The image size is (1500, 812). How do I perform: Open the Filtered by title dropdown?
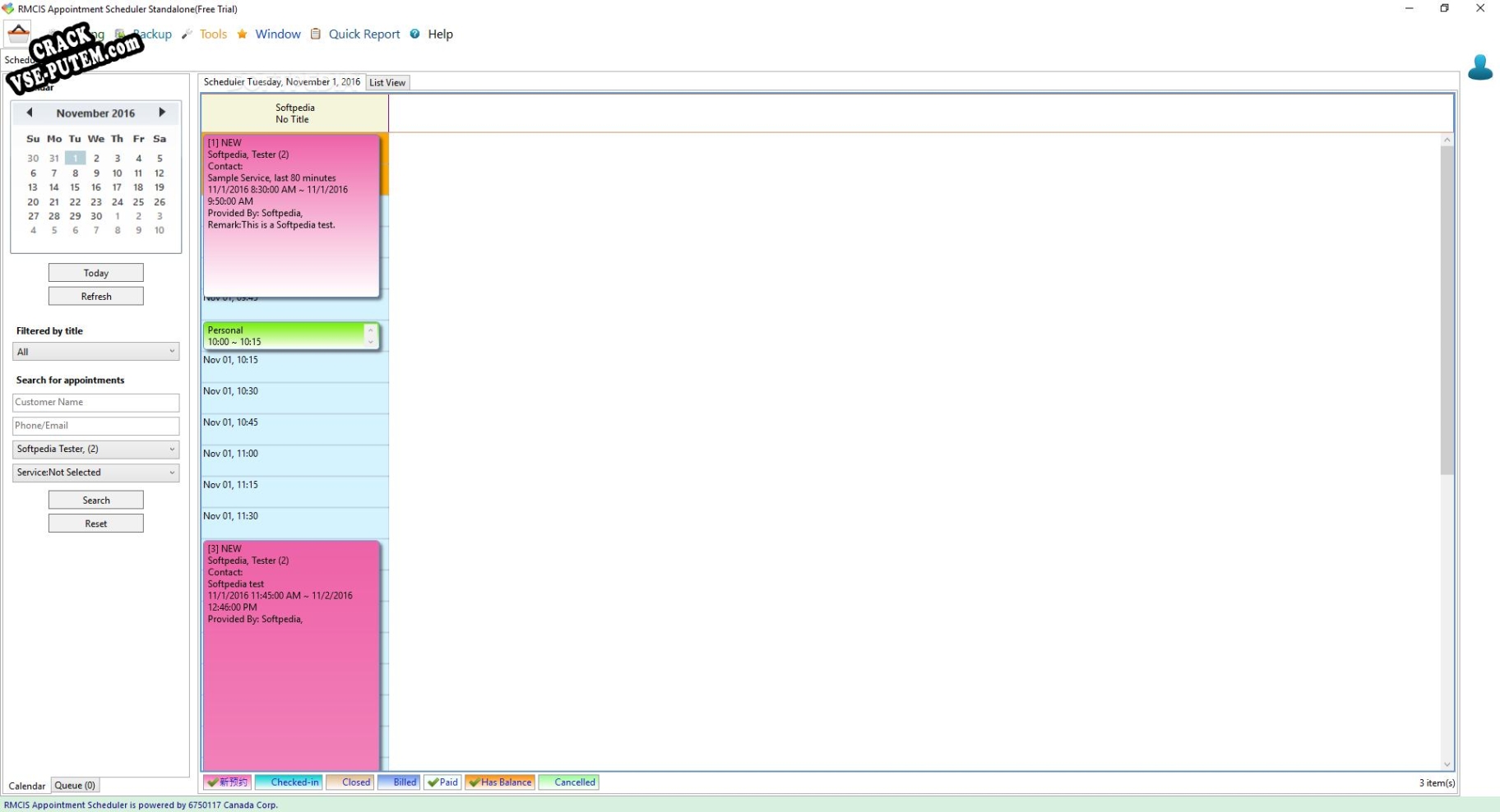[x=96, y=352]
